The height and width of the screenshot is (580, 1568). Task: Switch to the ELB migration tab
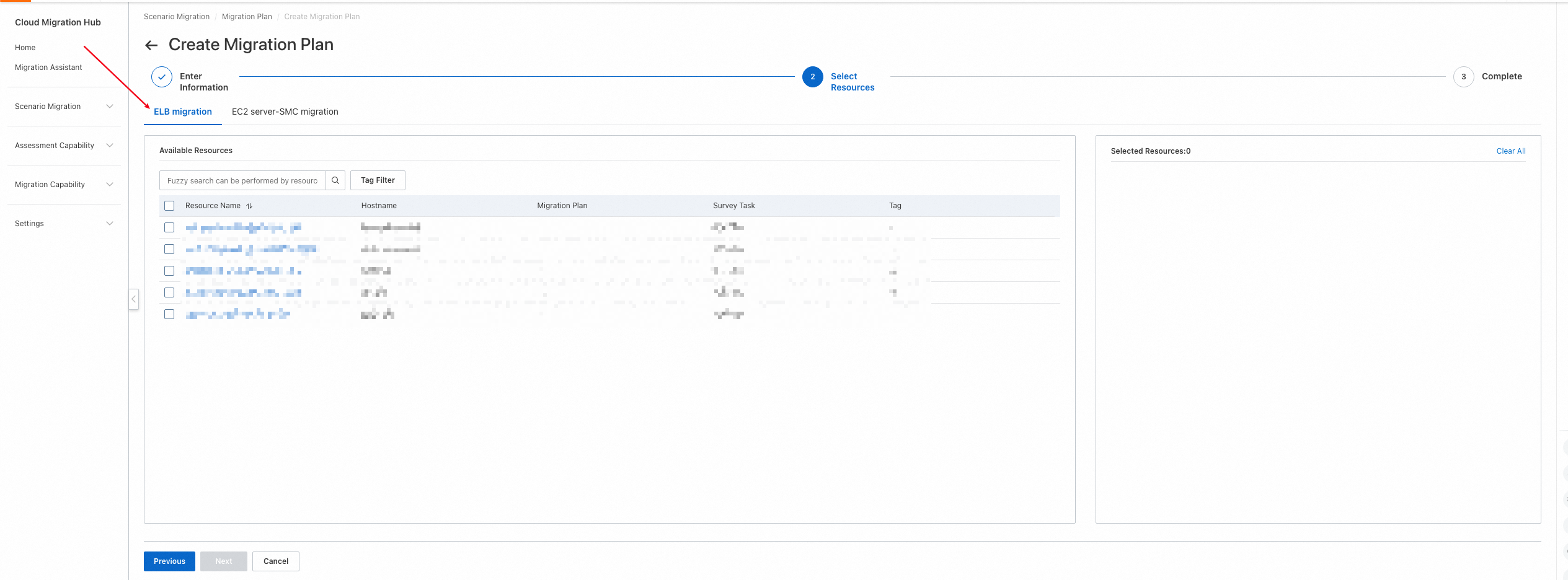pos(183,112)
